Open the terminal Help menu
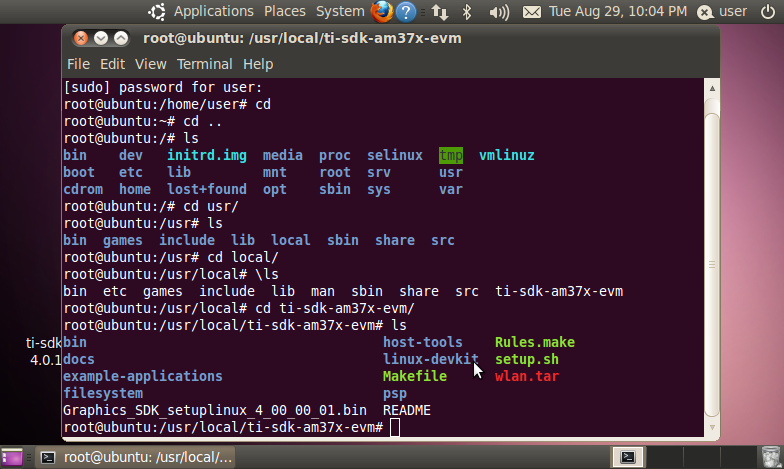 tap(258, 64)
